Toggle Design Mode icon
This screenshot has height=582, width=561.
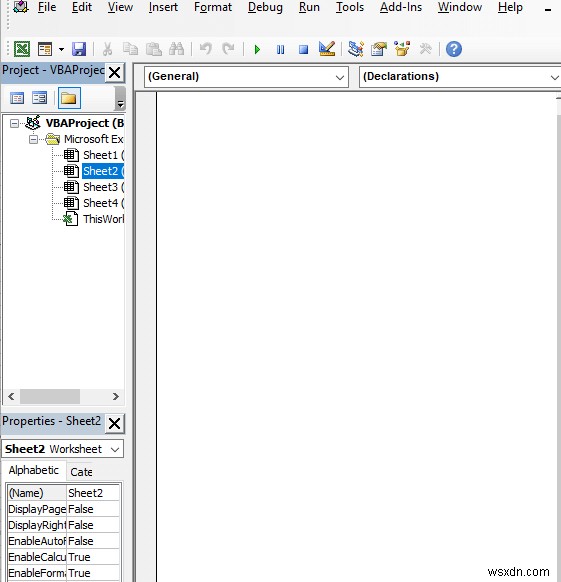tap(327, 49)
